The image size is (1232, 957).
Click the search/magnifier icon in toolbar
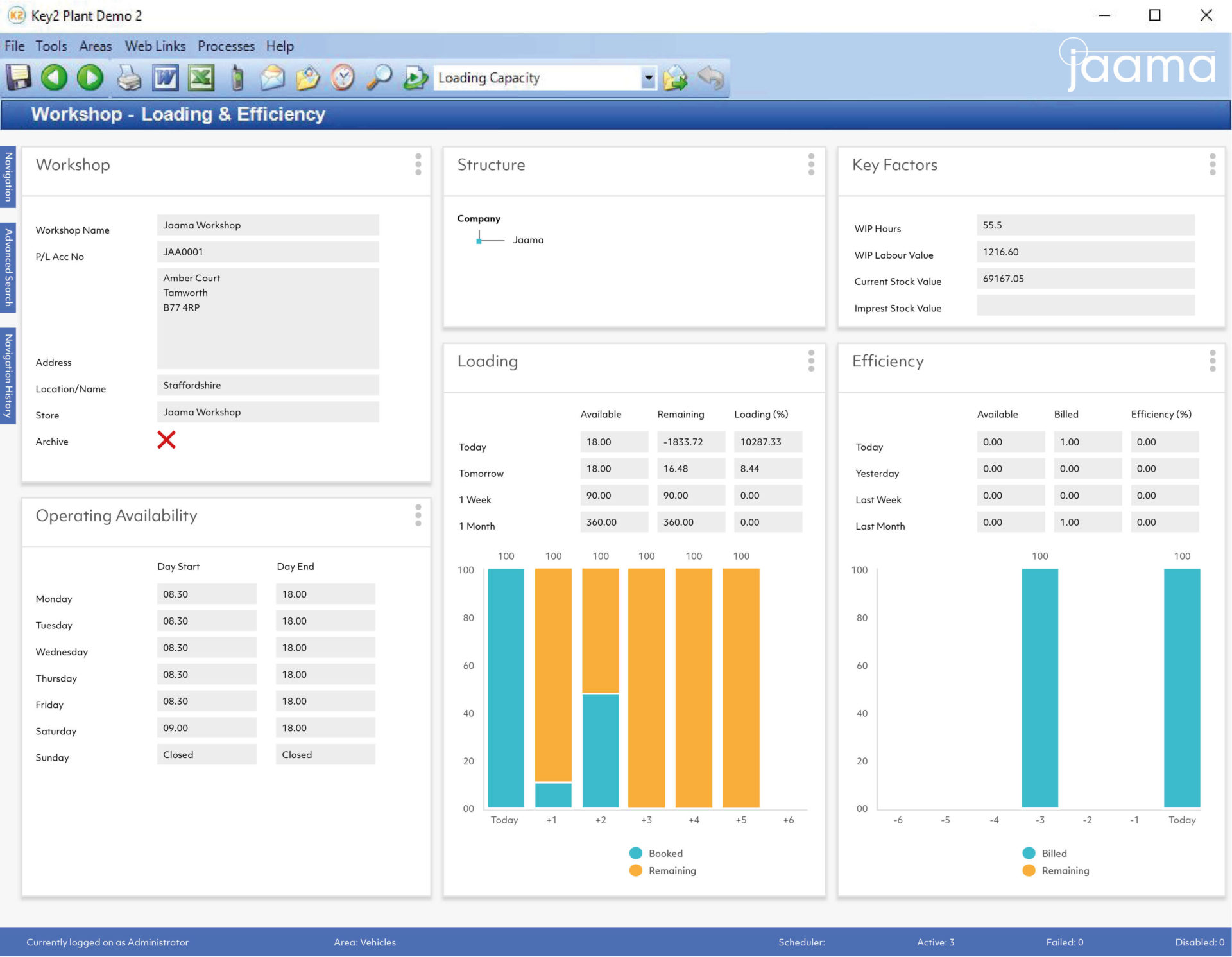click(x=381, y=77)
